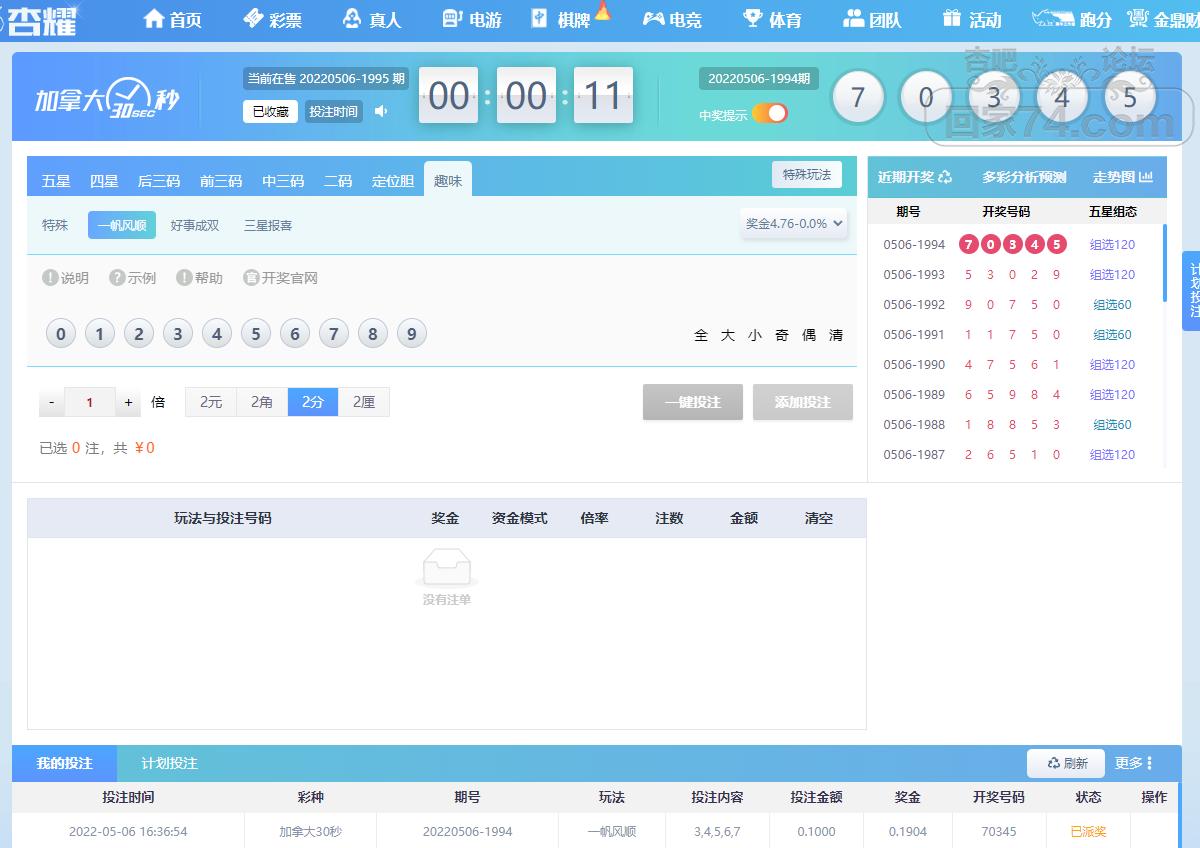Click 大 to select big numbers

(x=728, y=335)
